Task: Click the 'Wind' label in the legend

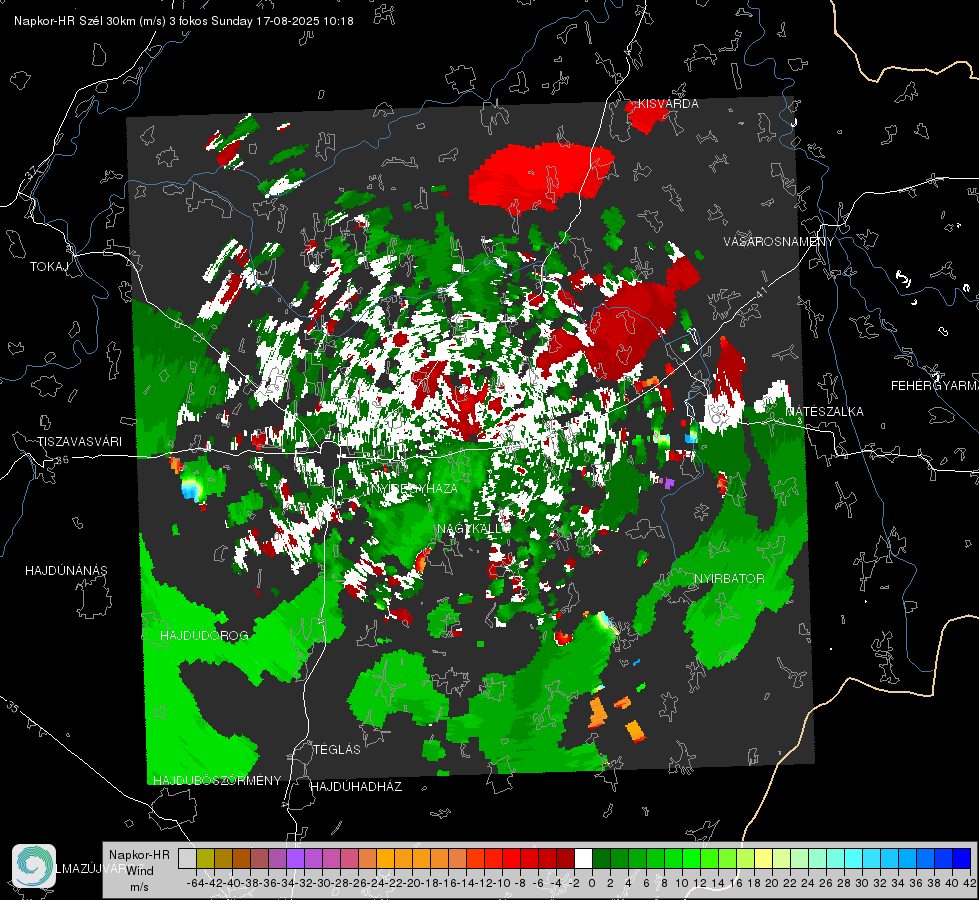Action: (x=140, y=871)
